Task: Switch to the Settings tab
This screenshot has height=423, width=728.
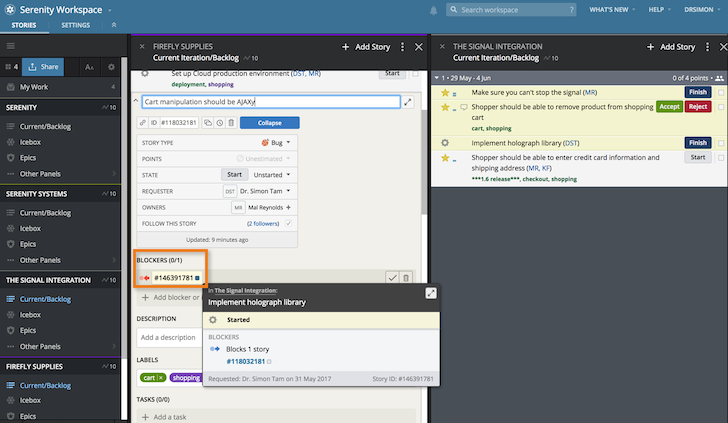Action: tap(75, 24)
